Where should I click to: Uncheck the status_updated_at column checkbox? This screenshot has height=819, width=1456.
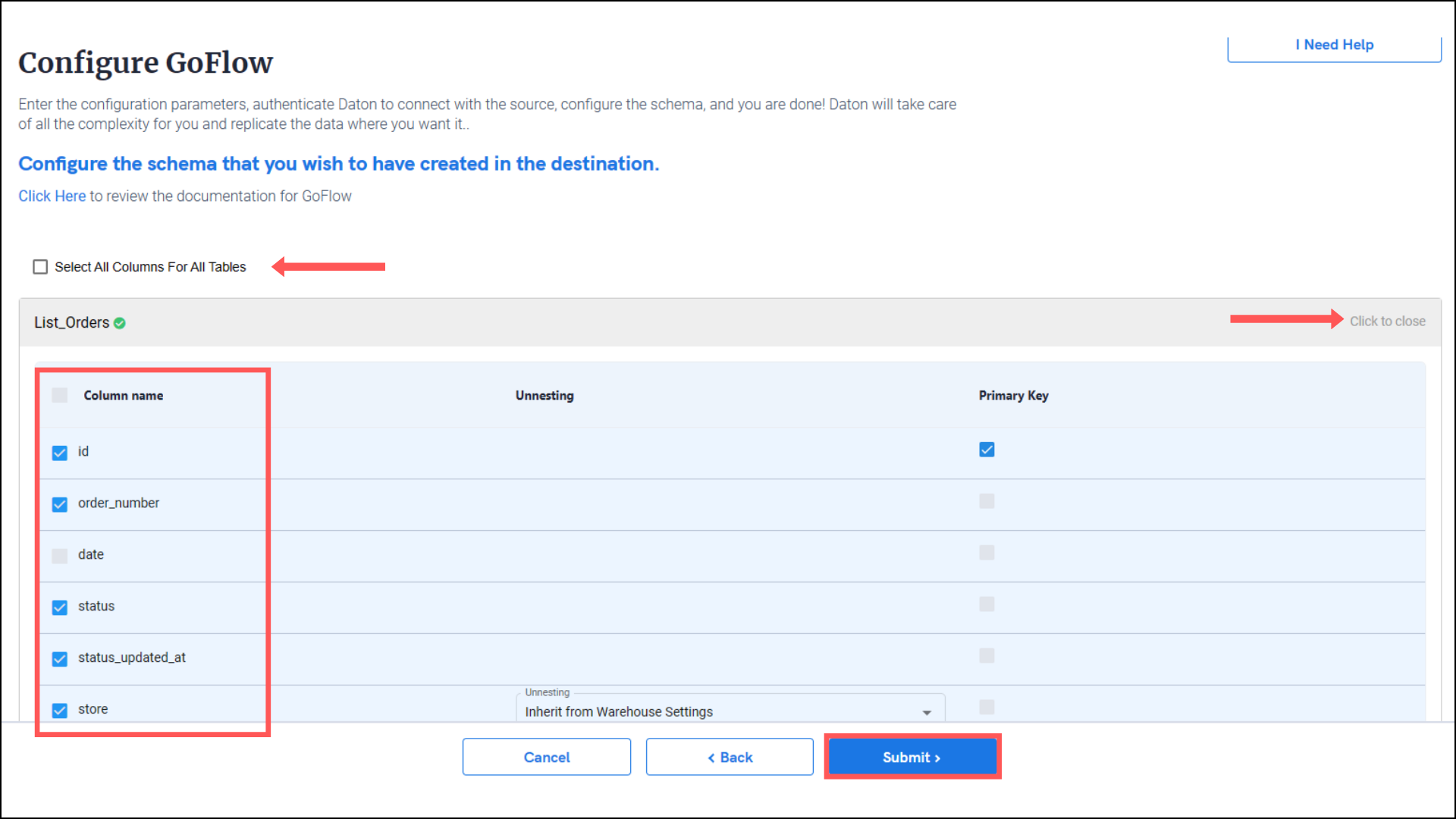pos(60,659)
